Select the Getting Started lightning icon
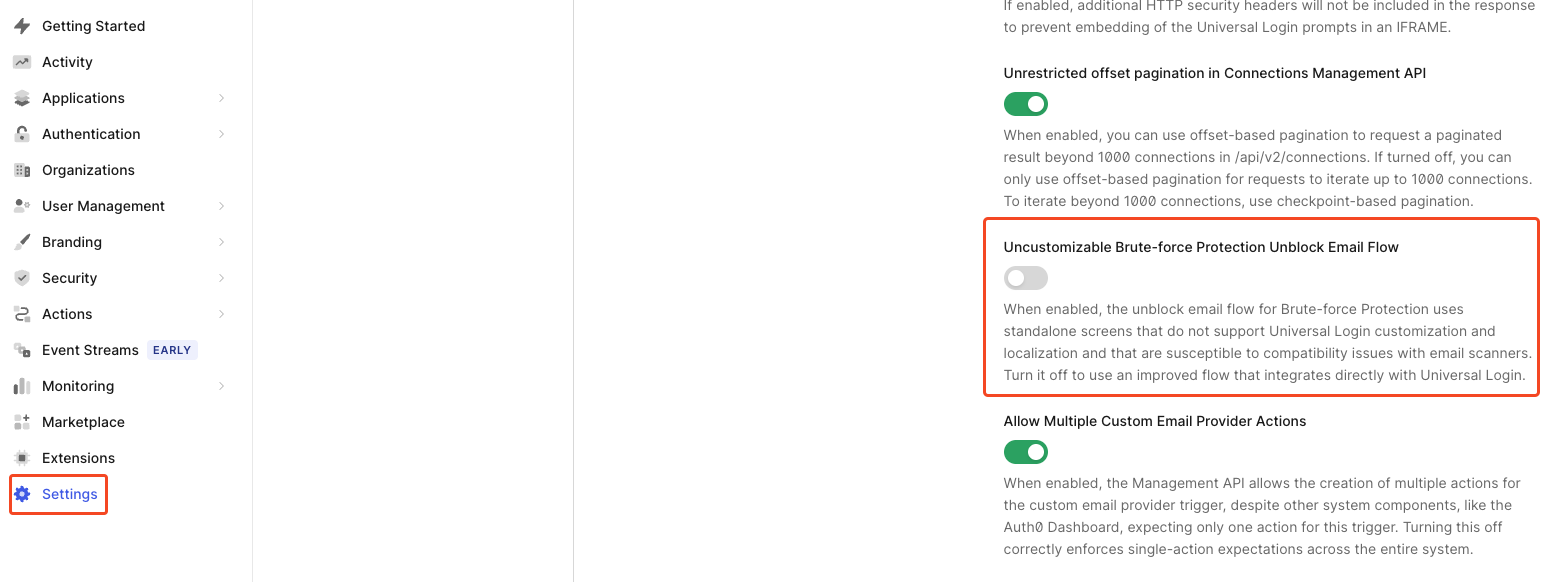 [x=21, y=25]
